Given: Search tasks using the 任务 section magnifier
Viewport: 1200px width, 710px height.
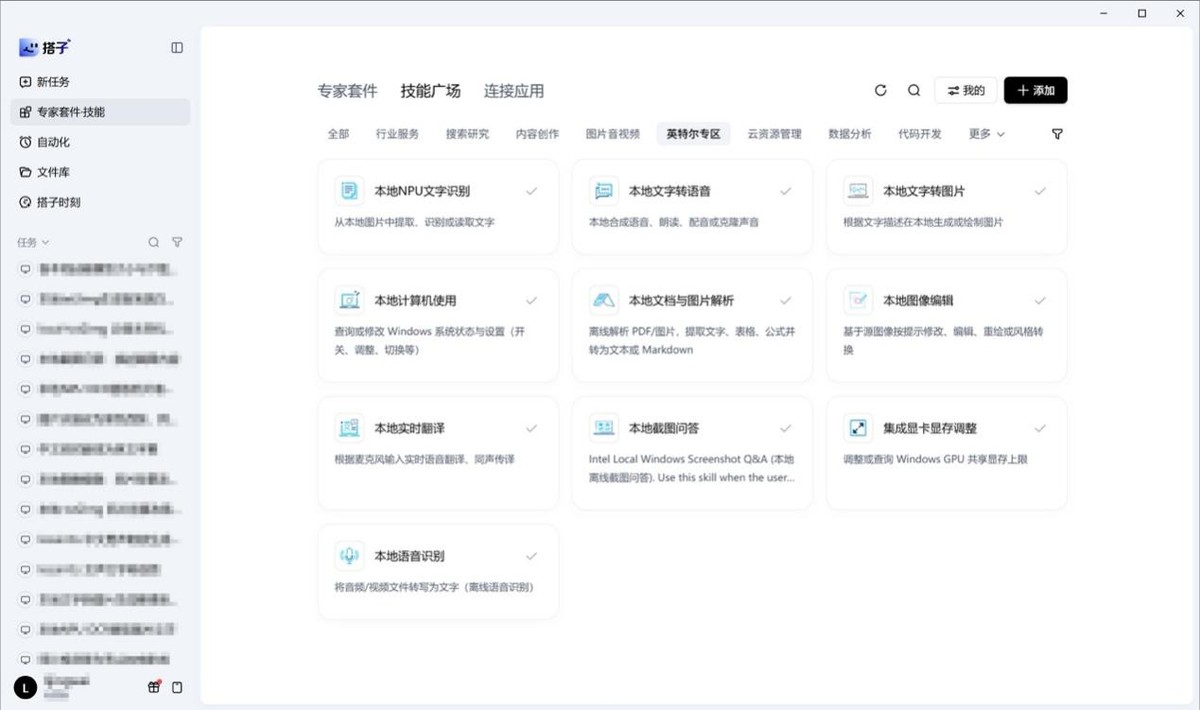Looking at the screenshot, I should (154, 242).
